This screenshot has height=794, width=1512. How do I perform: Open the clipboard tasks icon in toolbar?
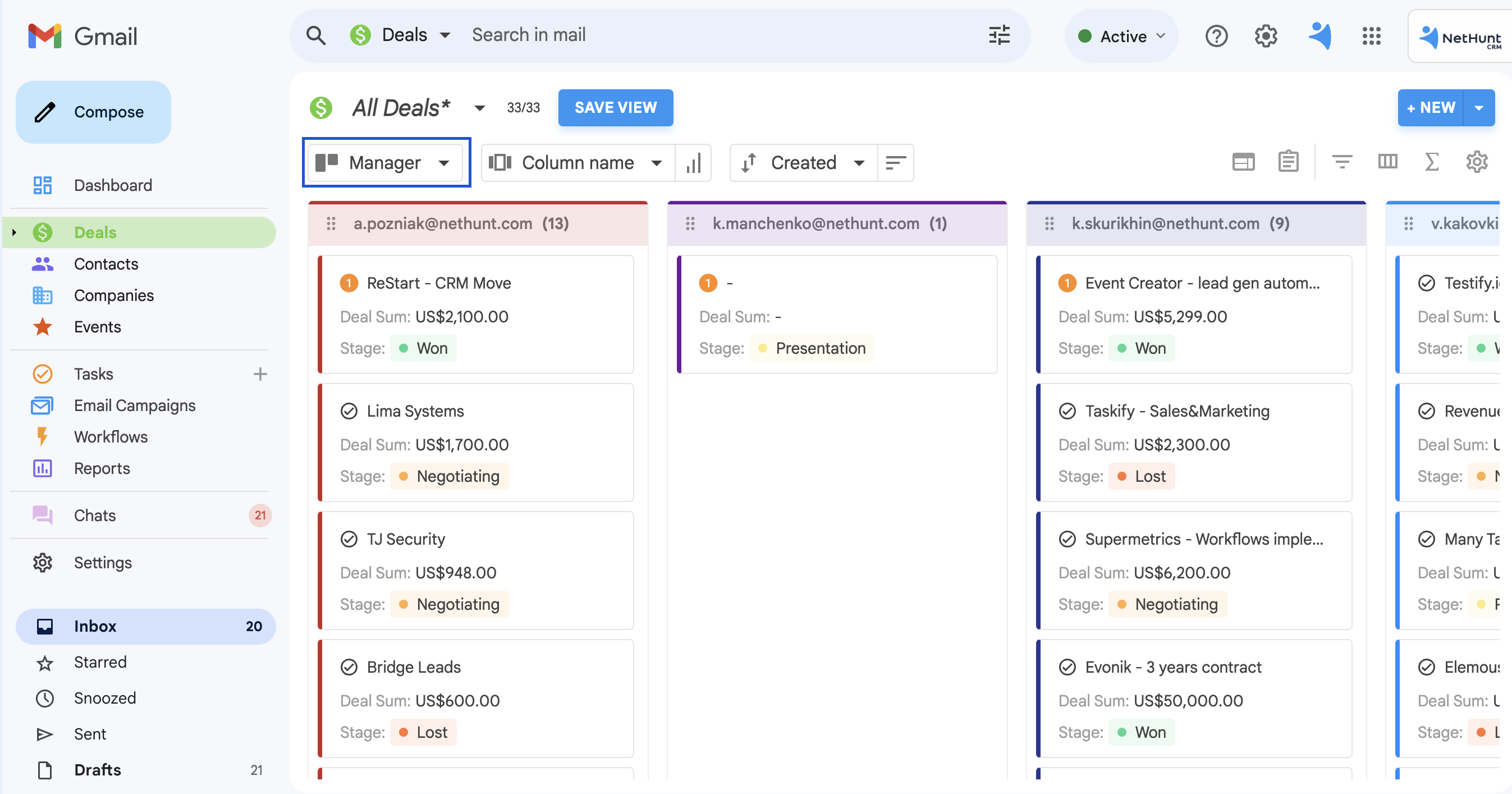[x=1289, y=162]
